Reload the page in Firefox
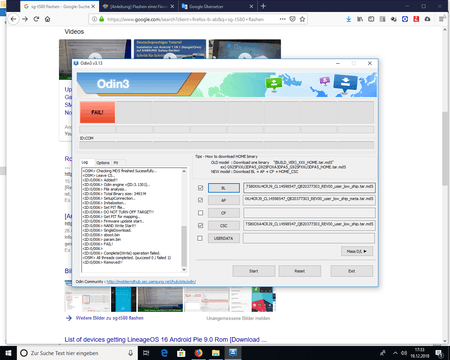The height and width of the screenshot is (360, 450). 36,19
